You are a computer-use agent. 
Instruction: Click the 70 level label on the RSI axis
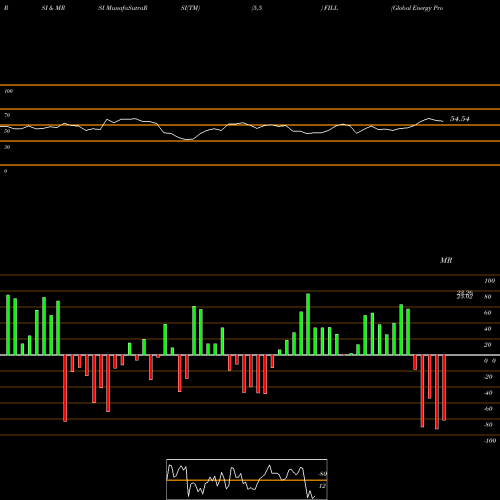click(7, 115)
